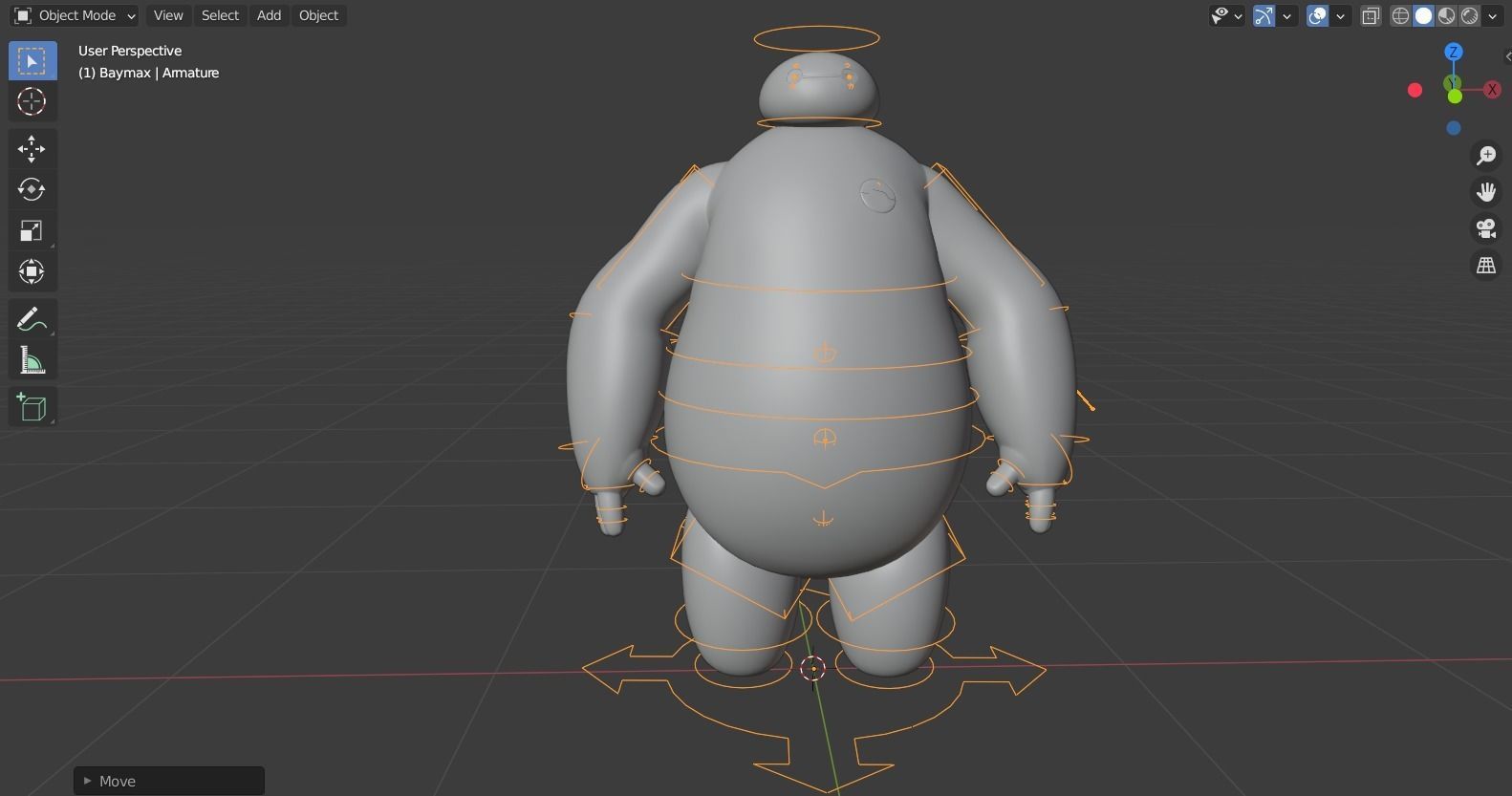Screen dimensions: 1512x796
Task: Select the Scale tool
Action: [32, 230]
